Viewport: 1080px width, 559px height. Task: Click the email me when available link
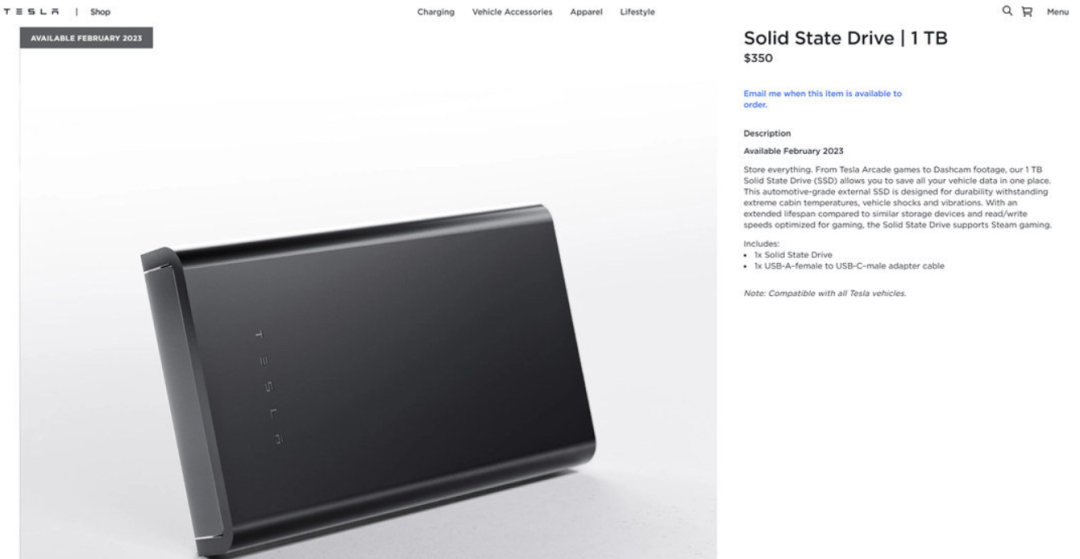pos(822,99)
